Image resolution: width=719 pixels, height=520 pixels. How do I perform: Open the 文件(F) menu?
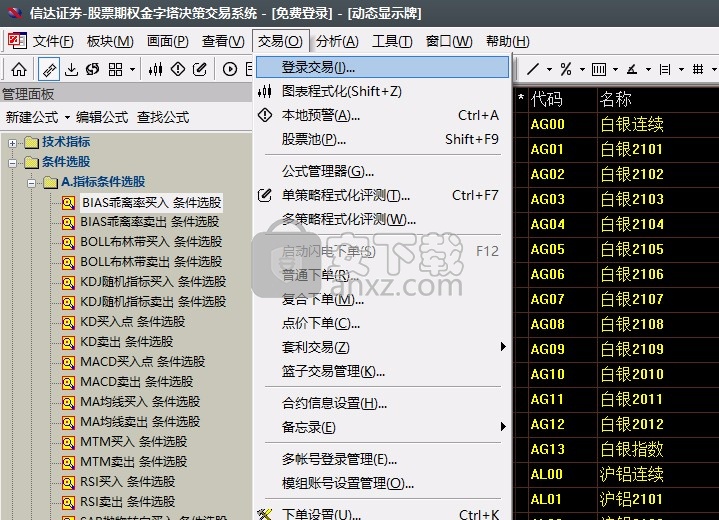[53, 41]
